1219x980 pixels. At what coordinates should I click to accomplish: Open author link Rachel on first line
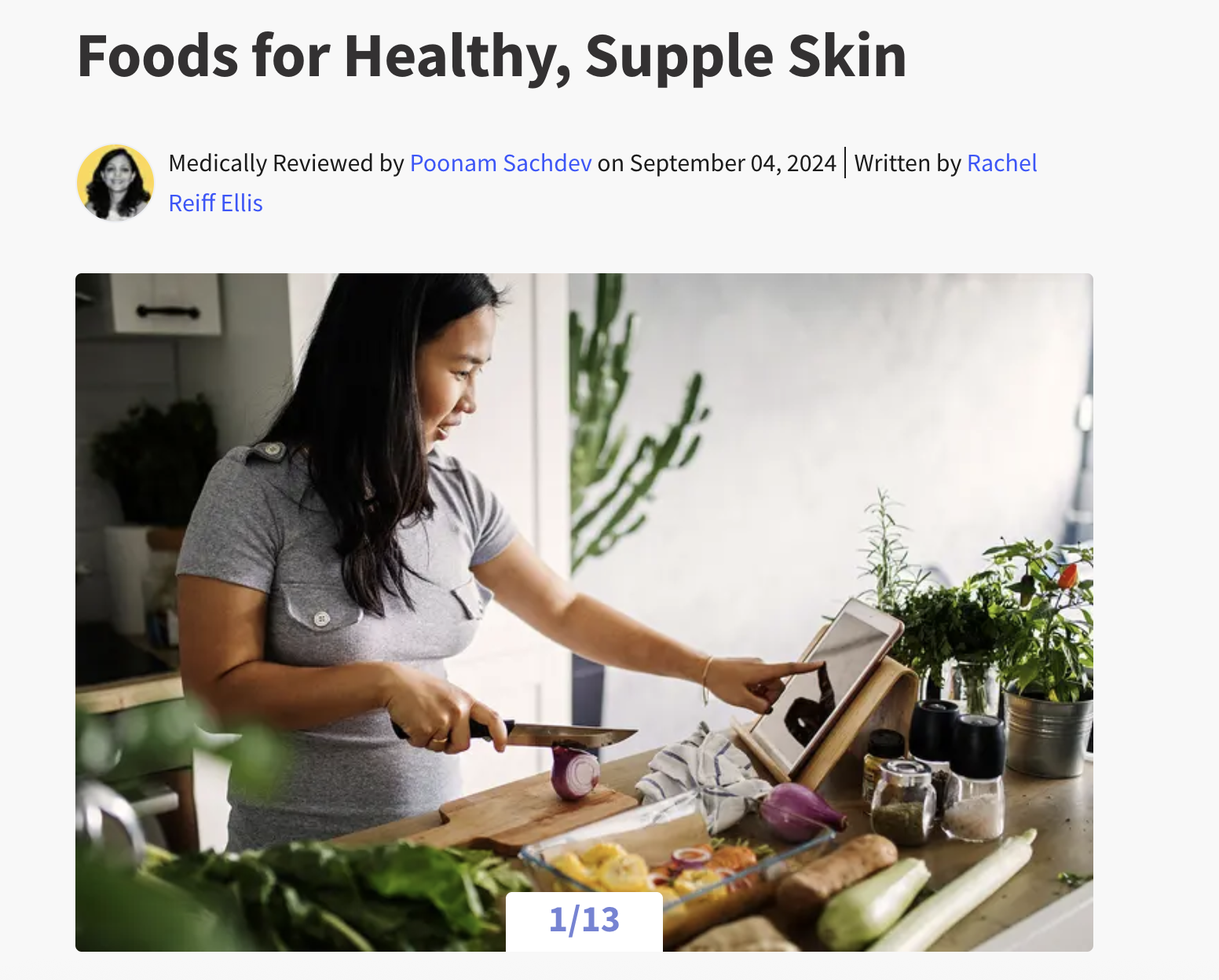click(1002, 163)
